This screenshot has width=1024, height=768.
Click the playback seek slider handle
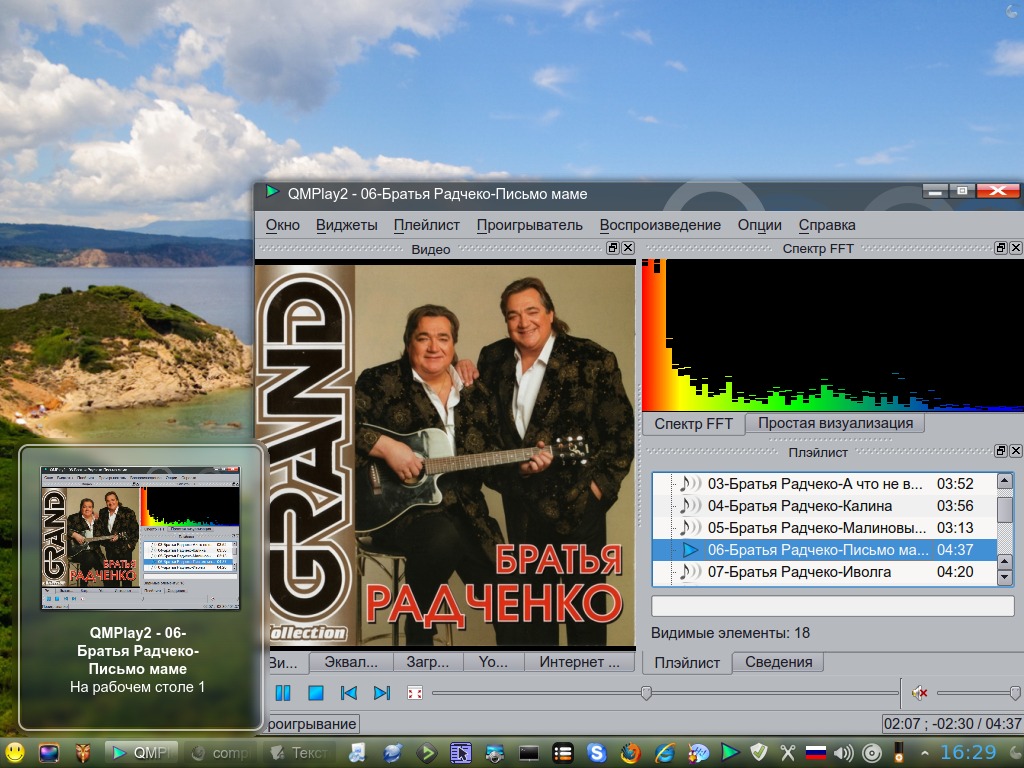(646, 693)
